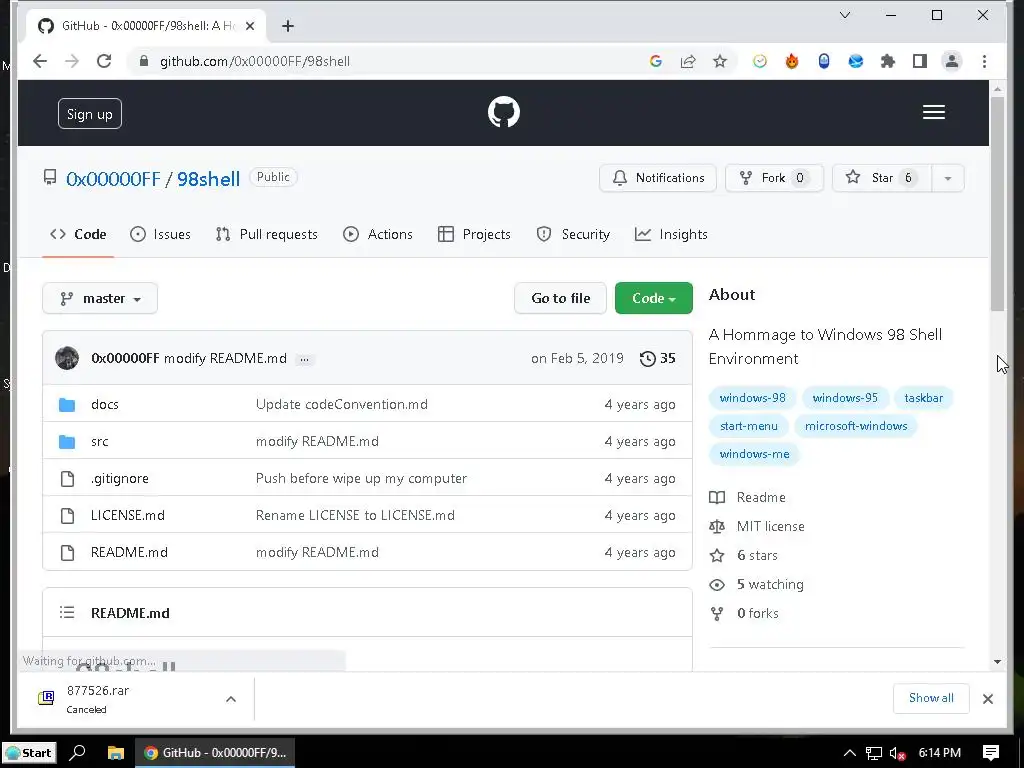Viewport: 1024px width, 768px height.
Task: Click the yellow clock extension icon
Action: pyautogui.click(x=760, y=61)
